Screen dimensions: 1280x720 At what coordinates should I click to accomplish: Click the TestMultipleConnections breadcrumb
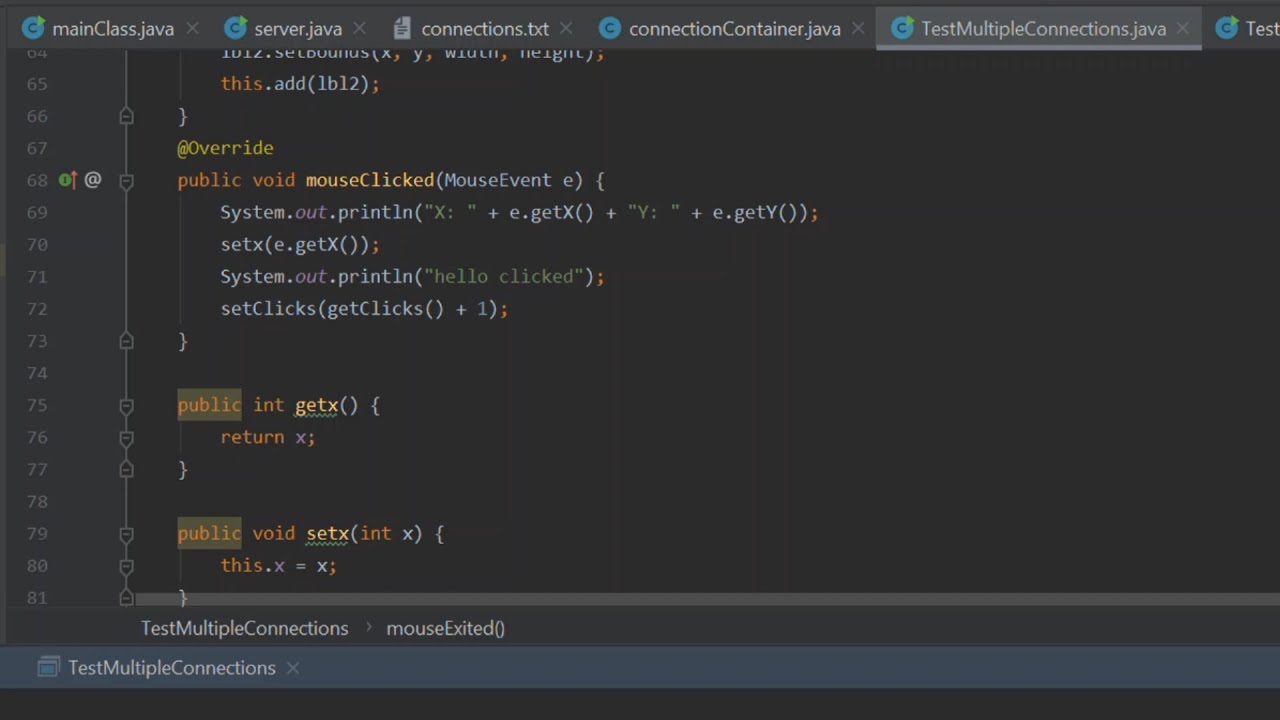pyautogui.click(x=244, y=628)
